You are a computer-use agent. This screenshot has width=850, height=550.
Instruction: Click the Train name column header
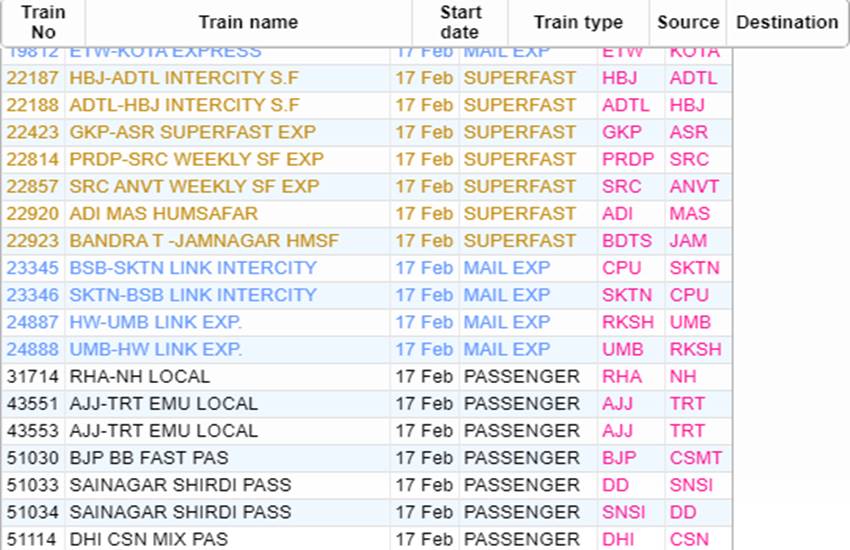(x=248, y=22)
